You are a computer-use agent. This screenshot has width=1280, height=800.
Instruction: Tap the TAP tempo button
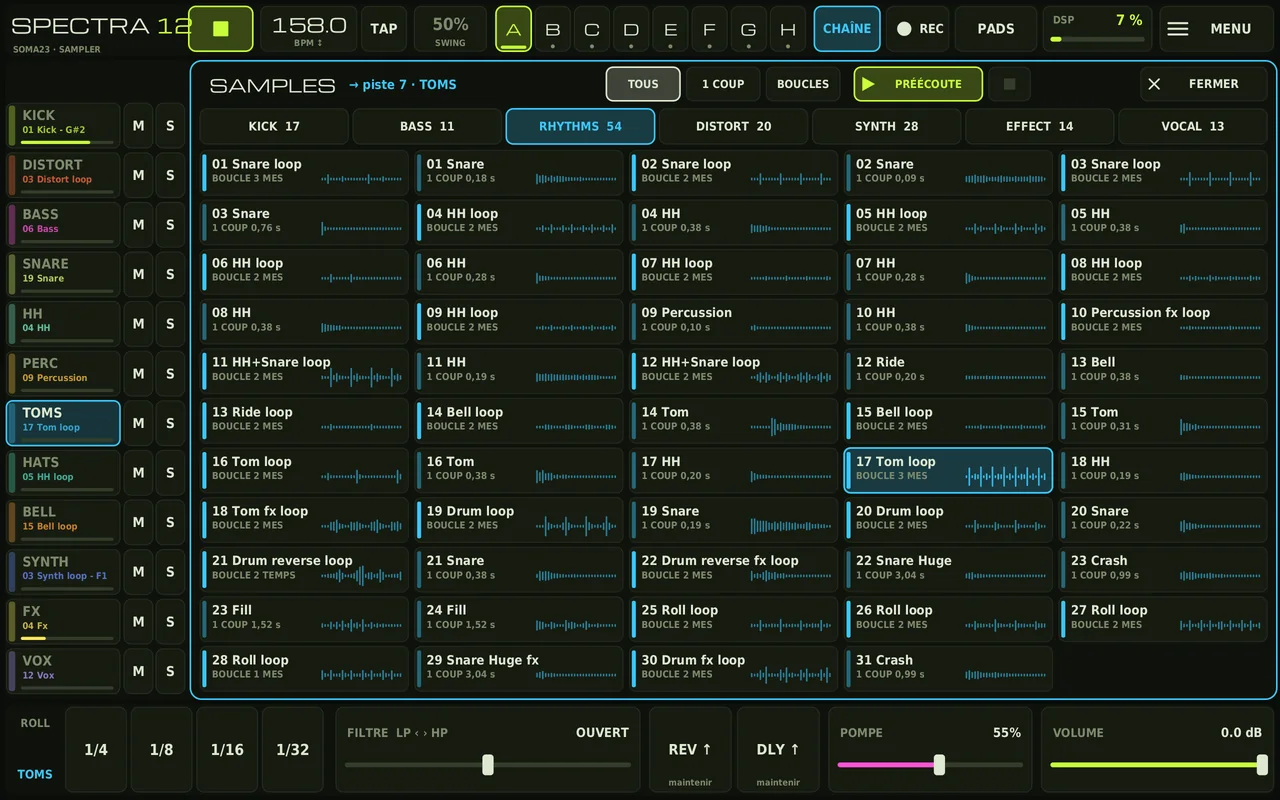tap(384, 29)
